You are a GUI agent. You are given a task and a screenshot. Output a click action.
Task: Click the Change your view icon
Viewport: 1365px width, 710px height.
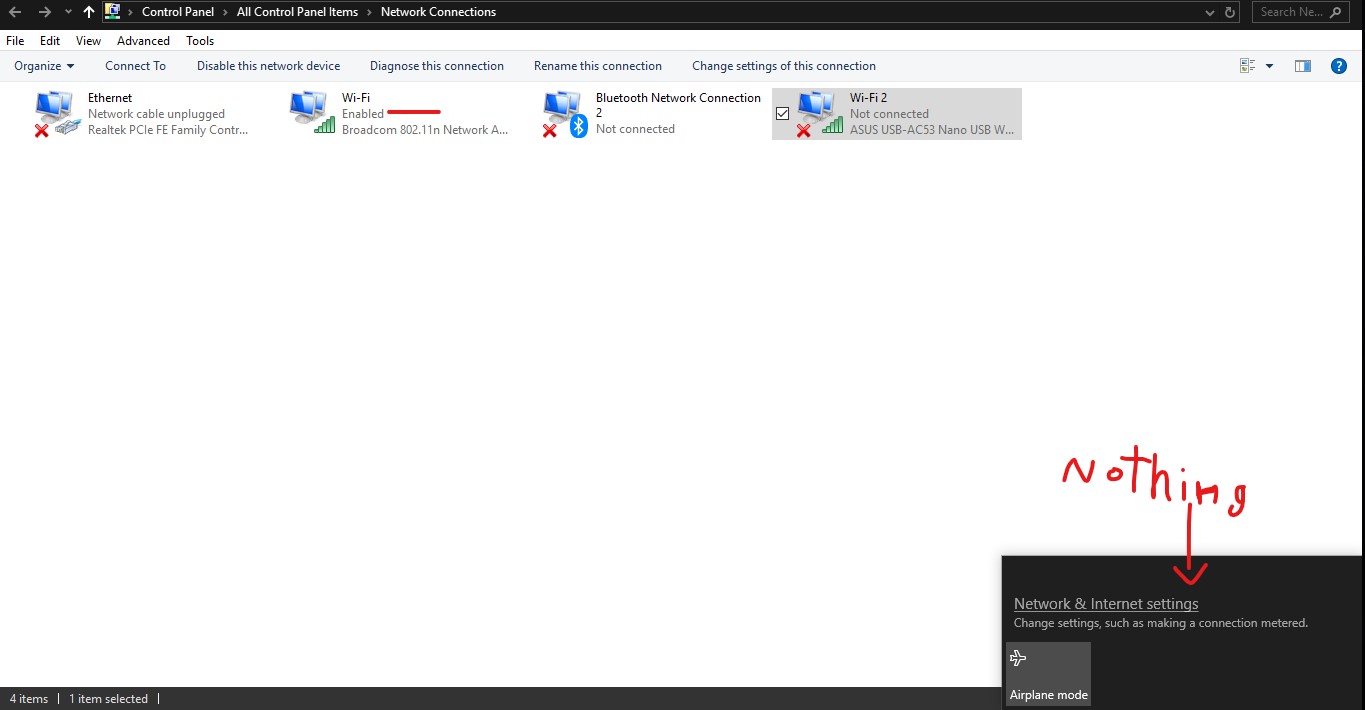click(x=1247, y=66)
